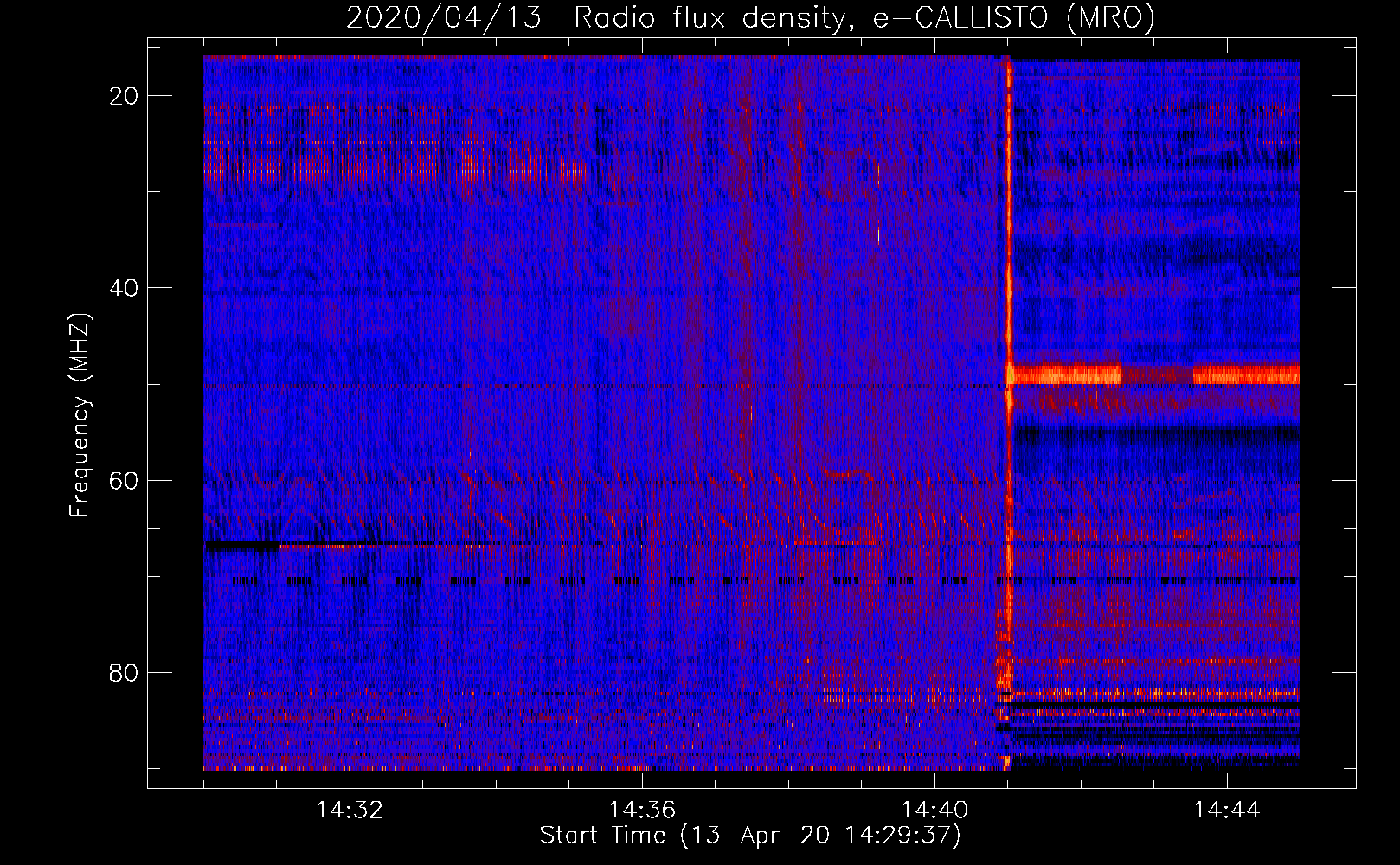Click the '14:40' time tick label
This screenshot has width=1400, height=865.
pos(934,811)
